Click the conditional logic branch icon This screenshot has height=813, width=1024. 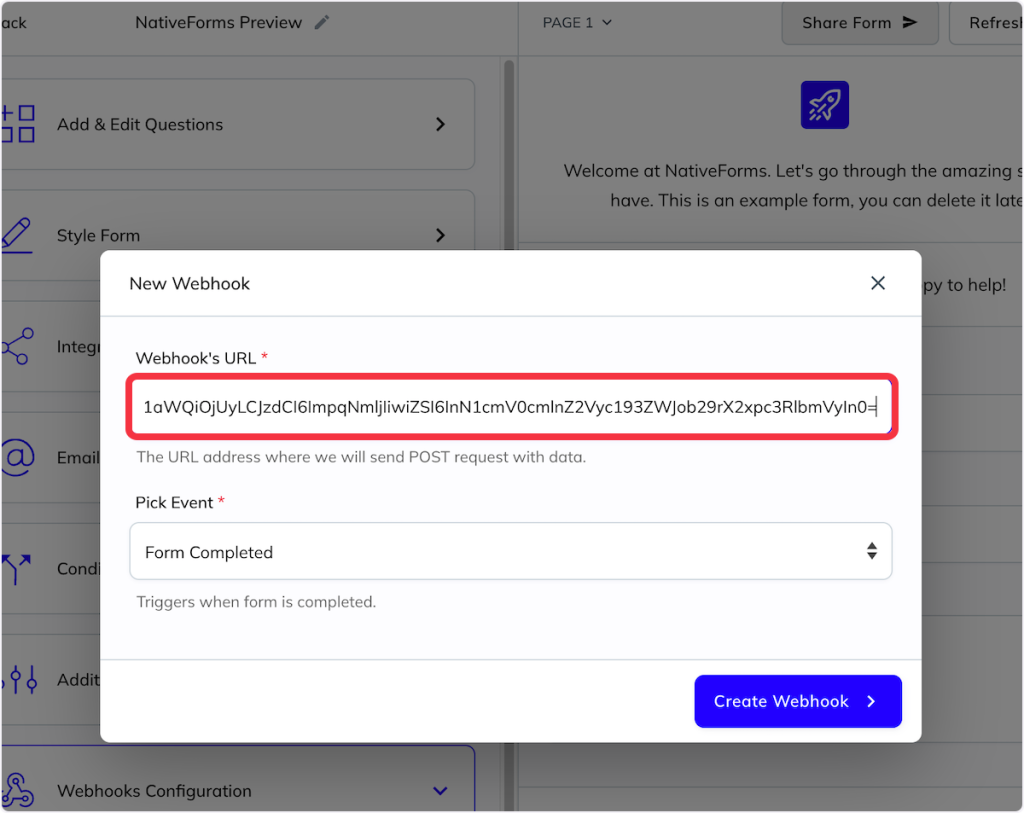pos(17,568)
